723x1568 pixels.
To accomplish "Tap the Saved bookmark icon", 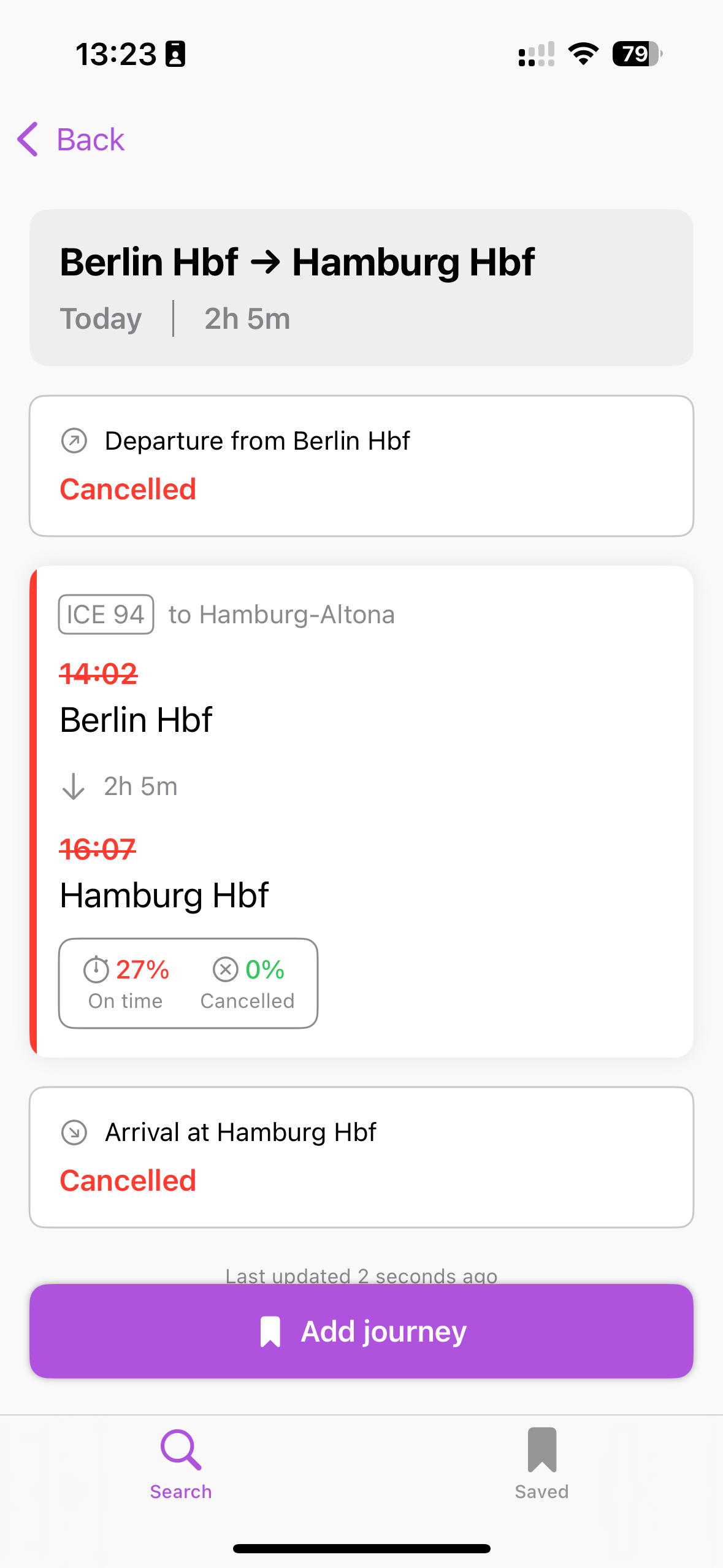I will [542, 1450].
